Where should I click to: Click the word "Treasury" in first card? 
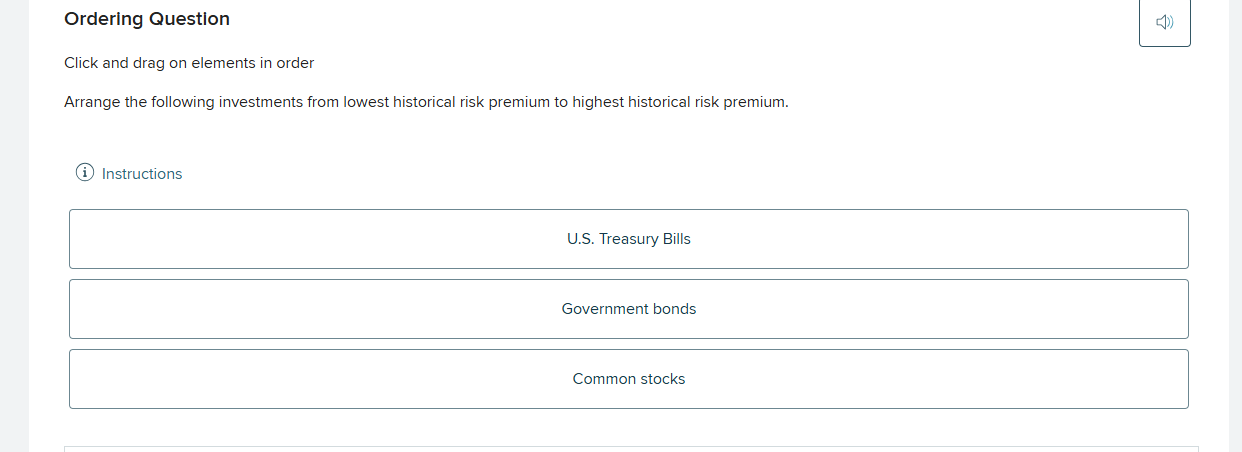(x=628, y=239)
